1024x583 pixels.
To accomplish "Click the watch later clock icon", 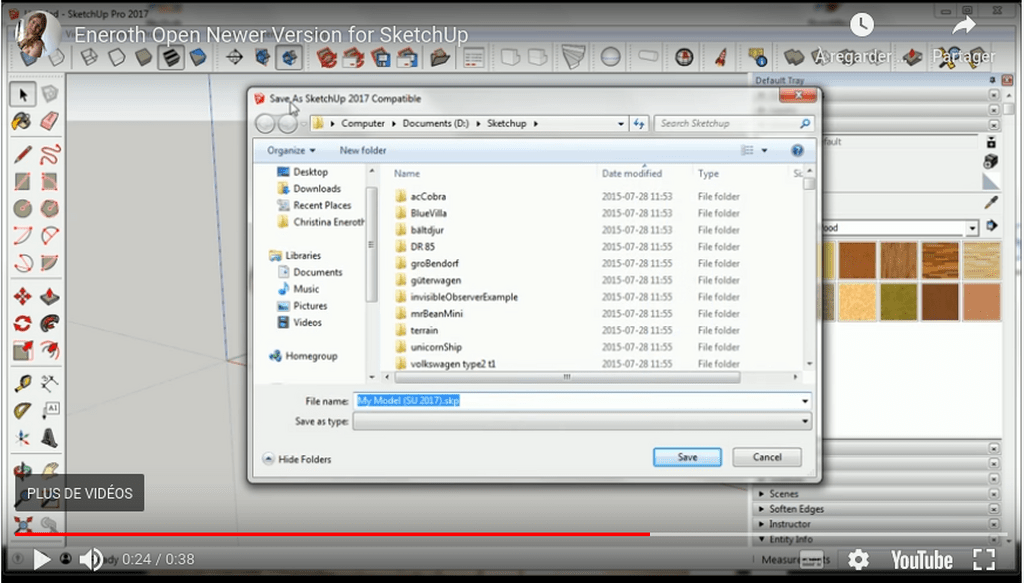I will coord(861,25).
